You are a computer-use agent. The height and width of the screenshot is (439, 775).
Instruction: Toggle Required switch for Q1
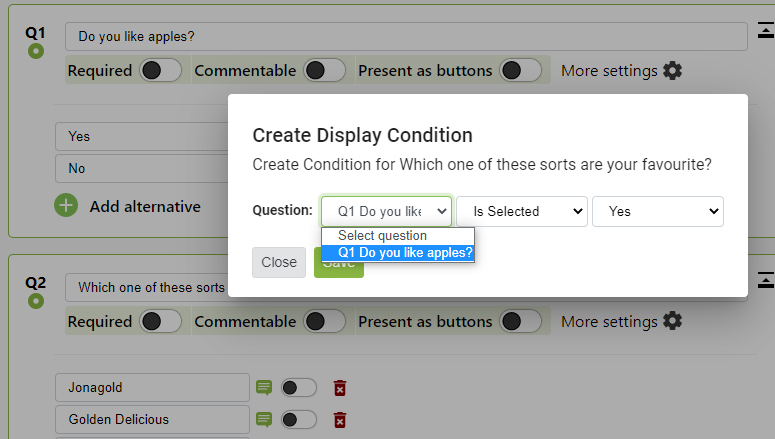click(x=161, y=71)
